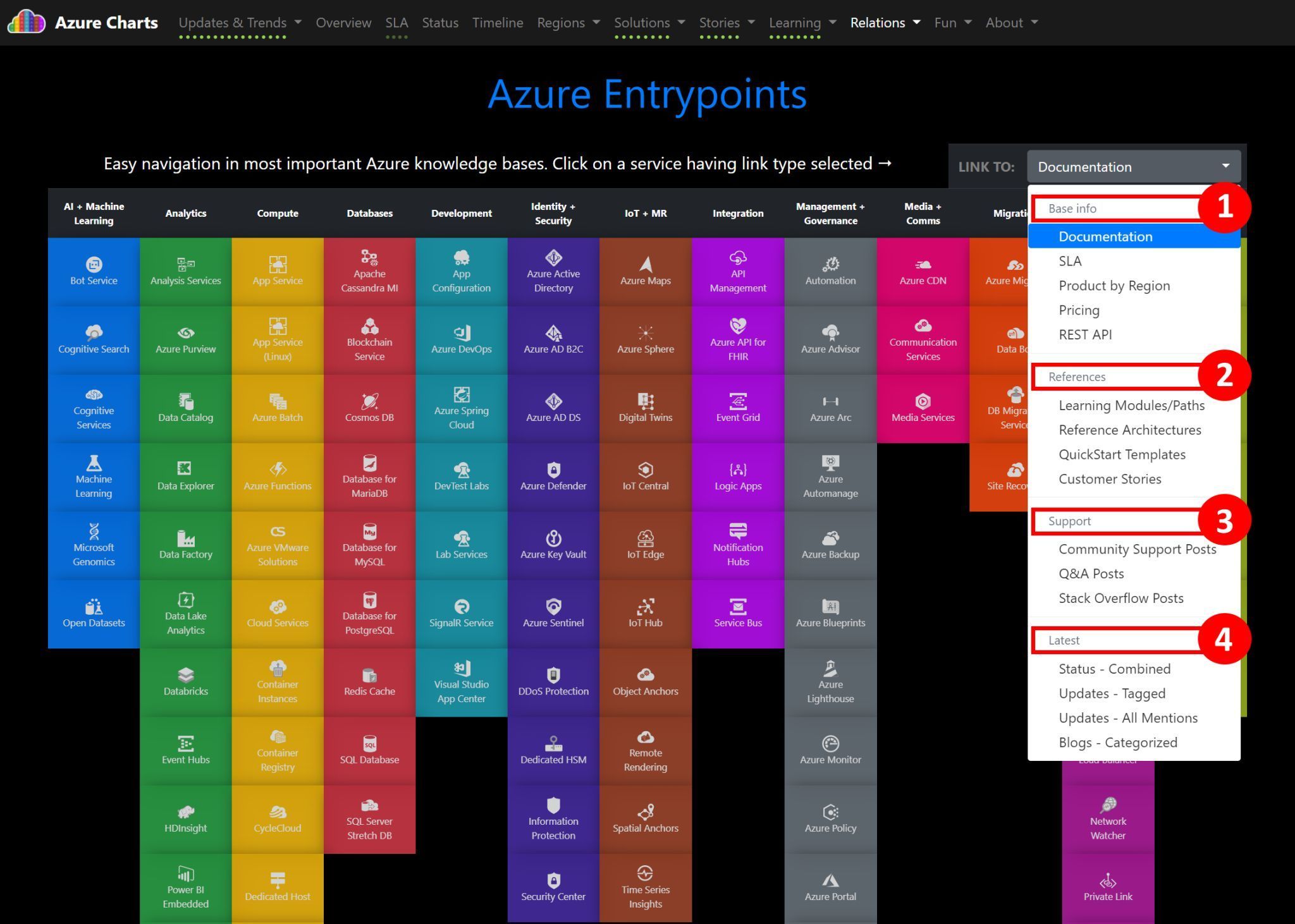The height and width of the screenshot is (924, 1295).
Task: Select the Machine Learning tile
Action: coord(93,476)
